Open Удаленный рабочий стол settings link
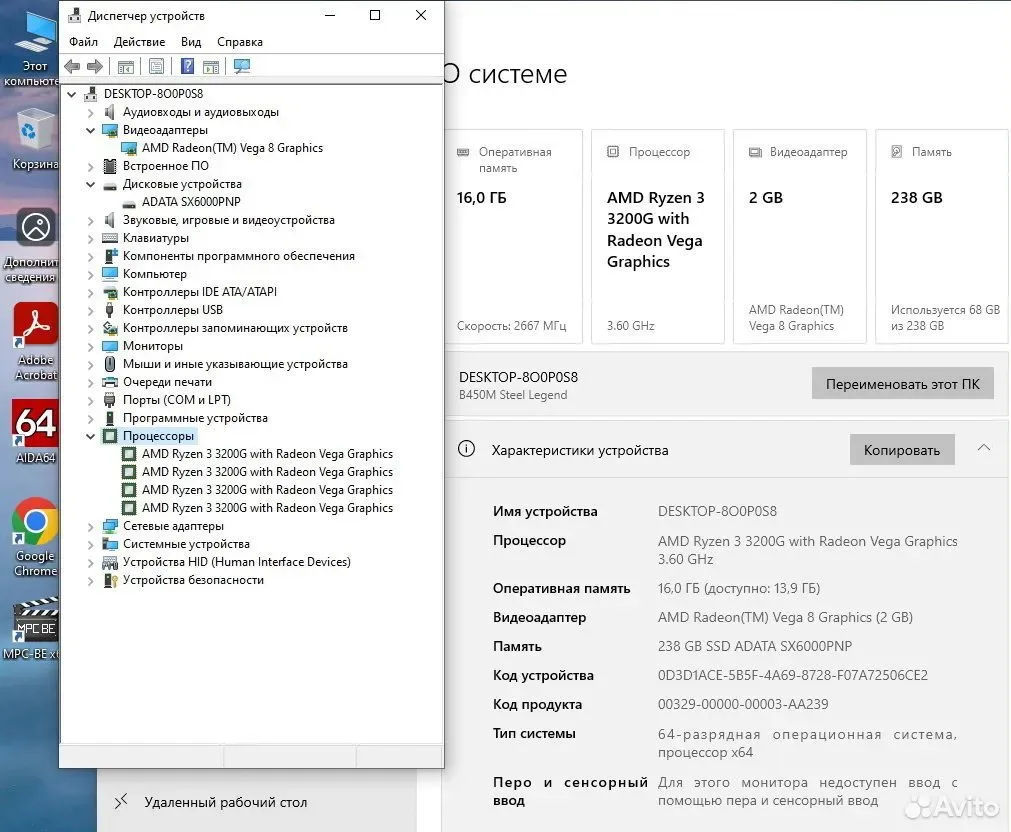Screen dimensions: 1011x832 pos(226,802)
